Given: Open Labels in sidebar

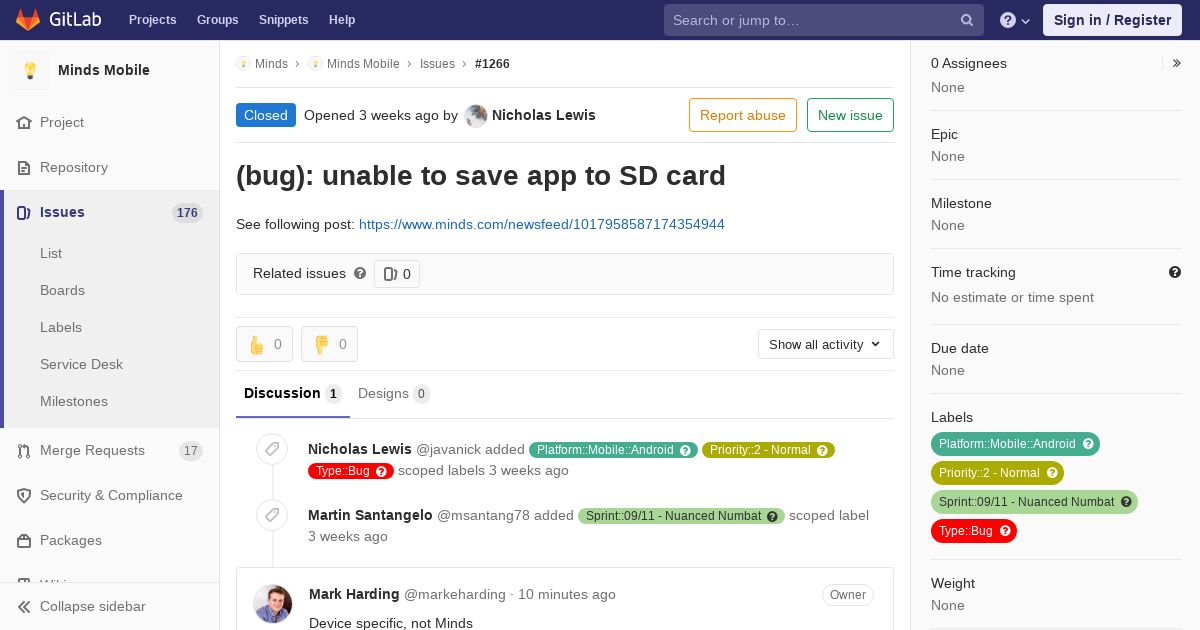Looking at the screenshot, I should click(61, 328).
